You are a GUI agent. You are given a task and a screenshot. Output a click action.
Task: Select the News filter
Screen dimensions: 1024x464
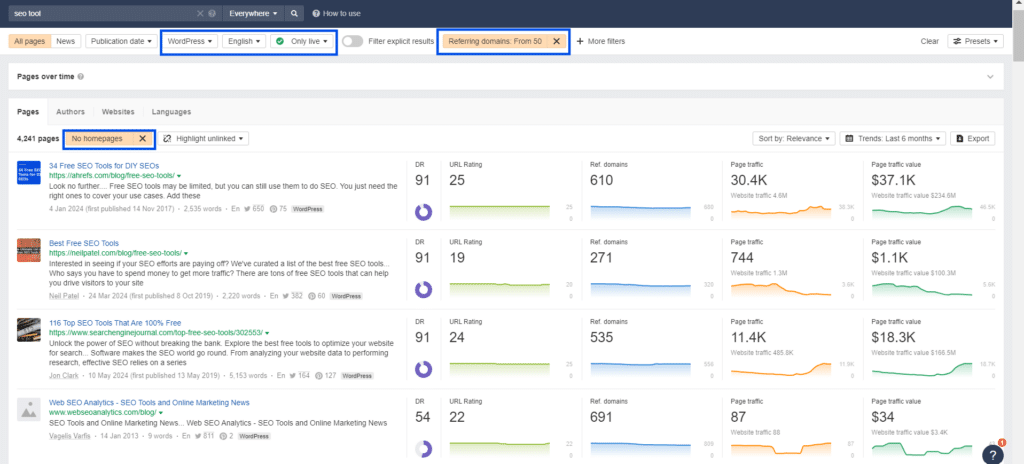65,41
